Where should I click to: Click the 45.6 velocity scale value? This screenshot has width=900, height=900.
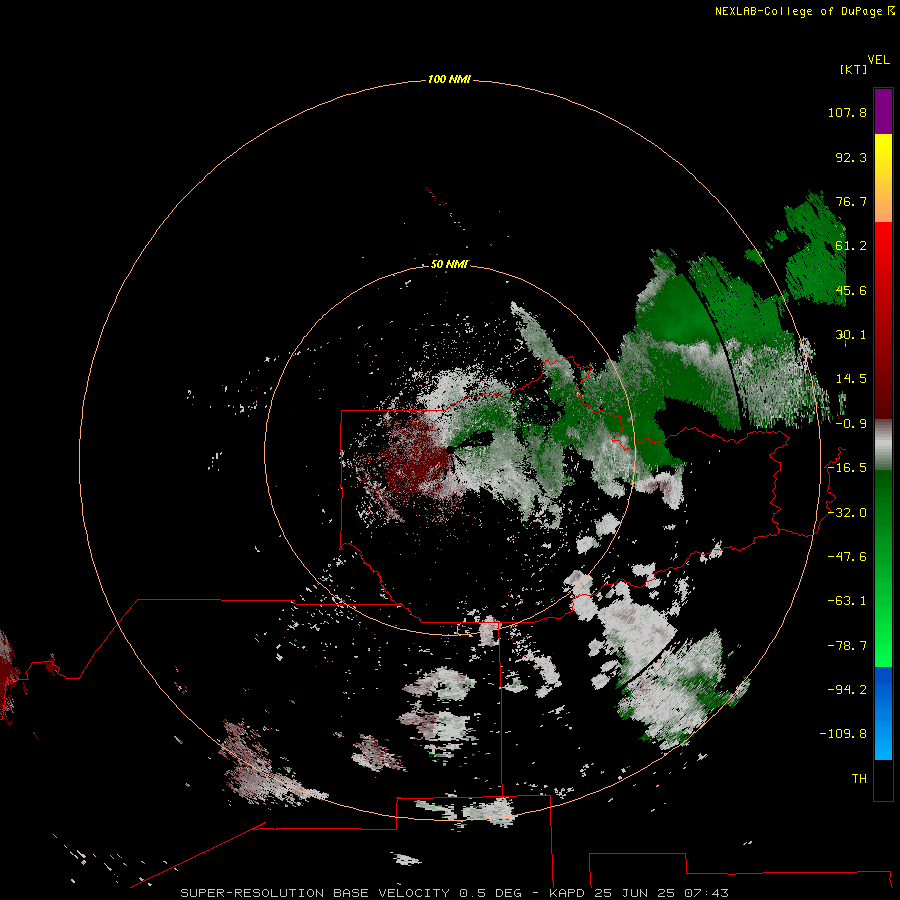pyautogui.click(x=851, y=290)
